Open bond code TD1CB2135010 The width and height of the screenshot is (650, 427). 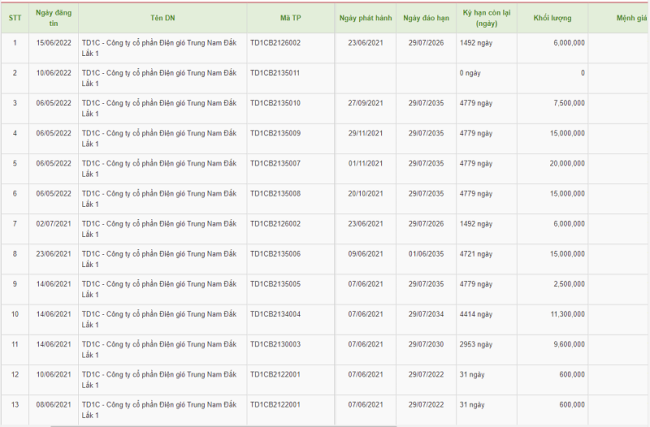click(275, 103)
